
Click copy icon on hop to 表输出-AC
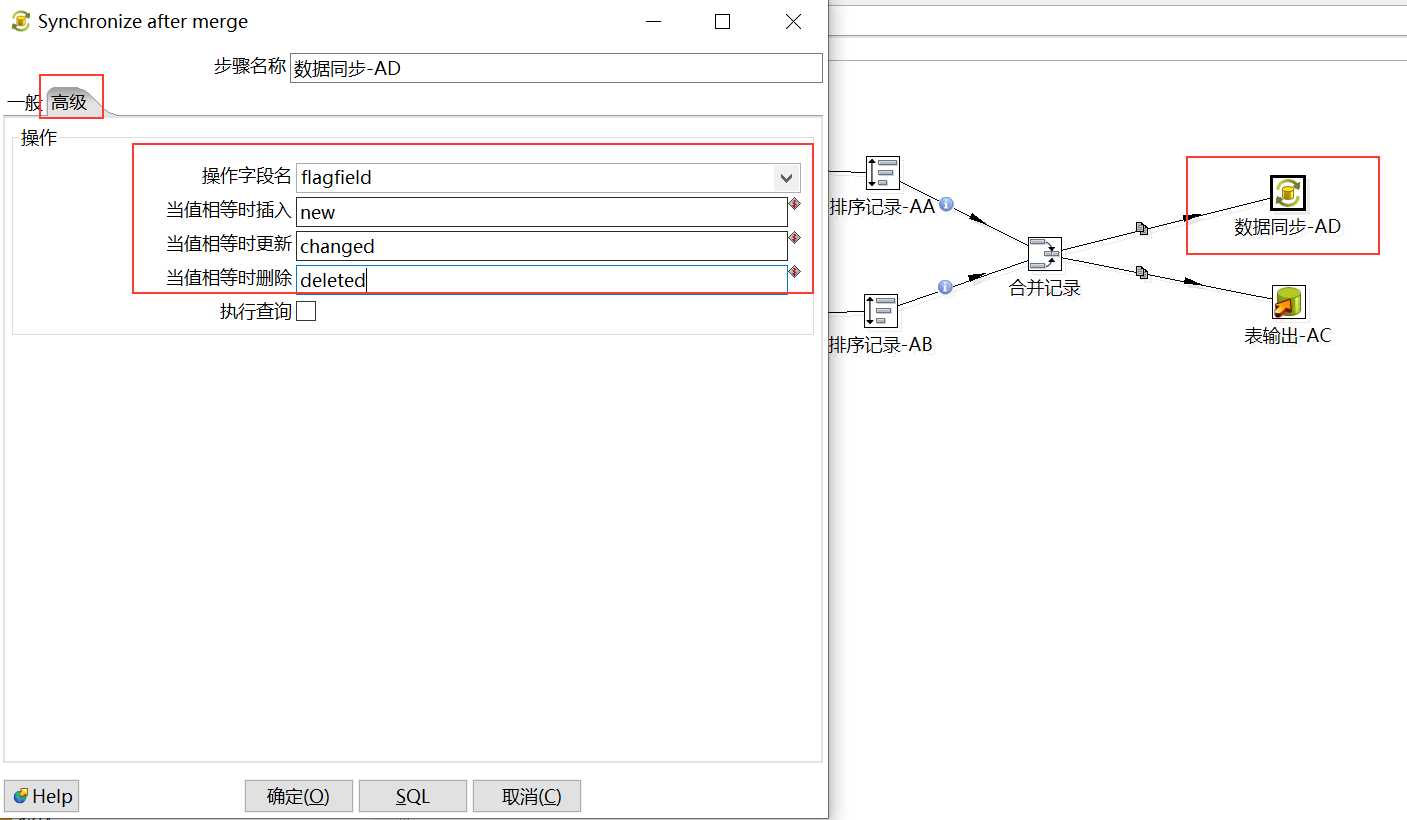pos(1142,272)
